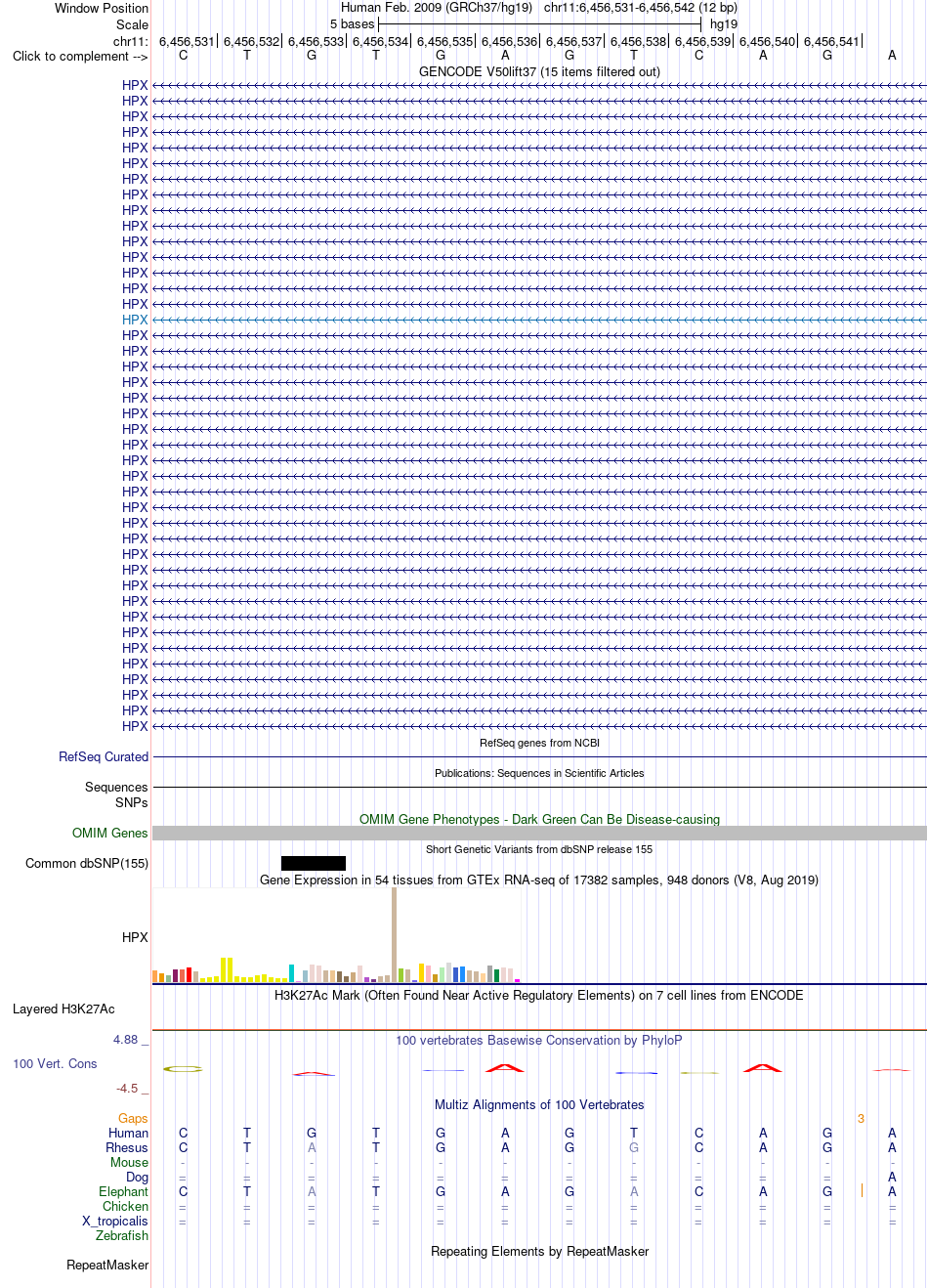Click the X_tropicalis species label
Viewport: 928px width, 1288px height.
[x=115, y=1221]
